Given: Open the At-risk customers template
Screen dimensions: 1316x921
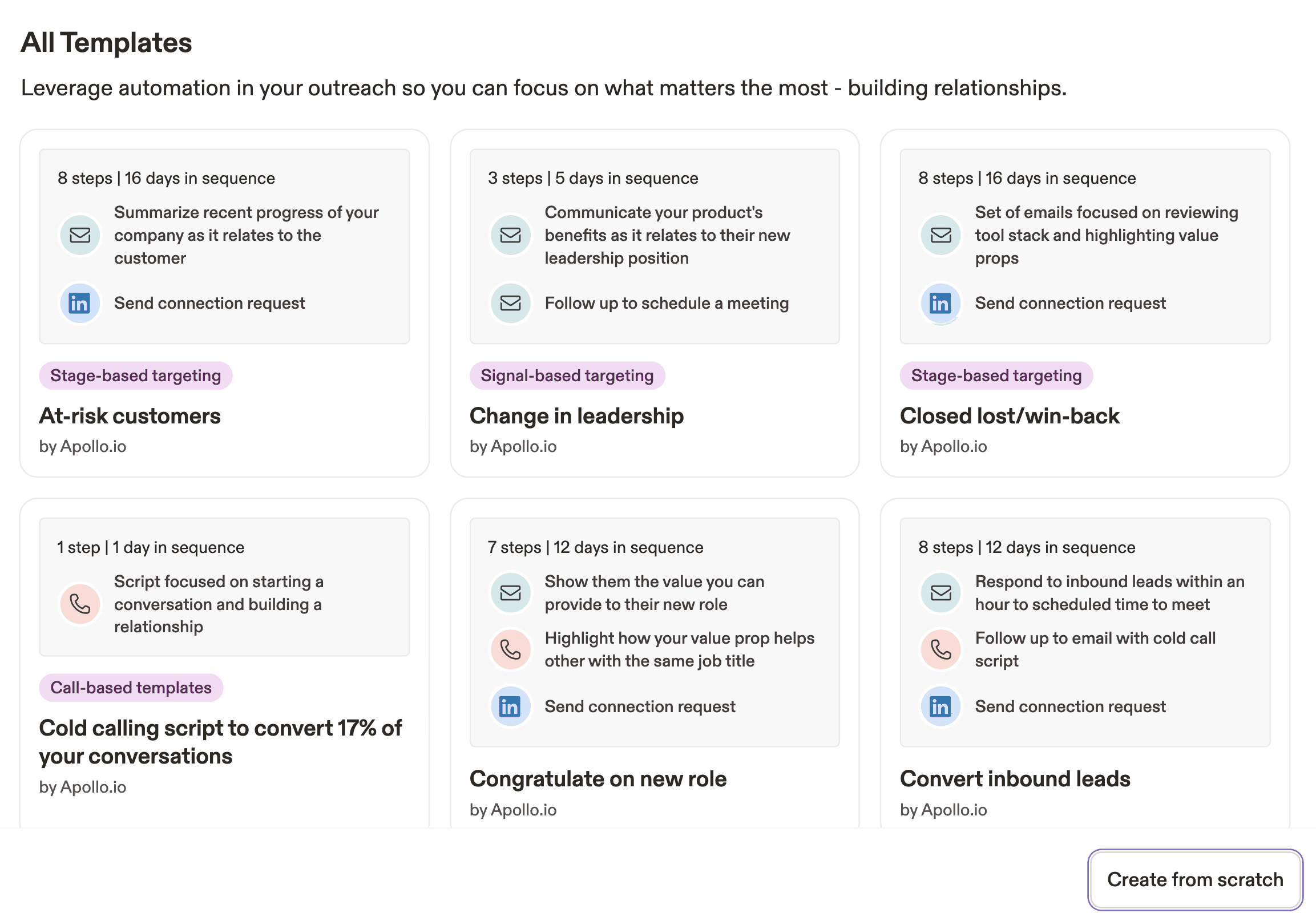Looking at the screenshot, I should 130,416.
